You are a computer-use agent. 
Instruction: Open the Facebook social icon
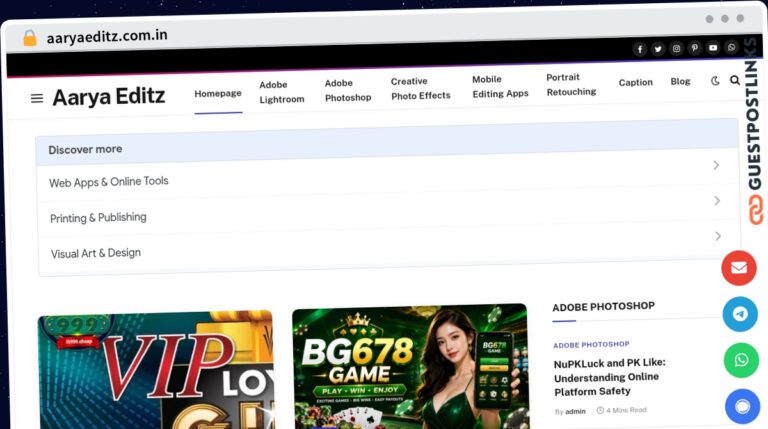pyautogui.click(x=640, y=49)
